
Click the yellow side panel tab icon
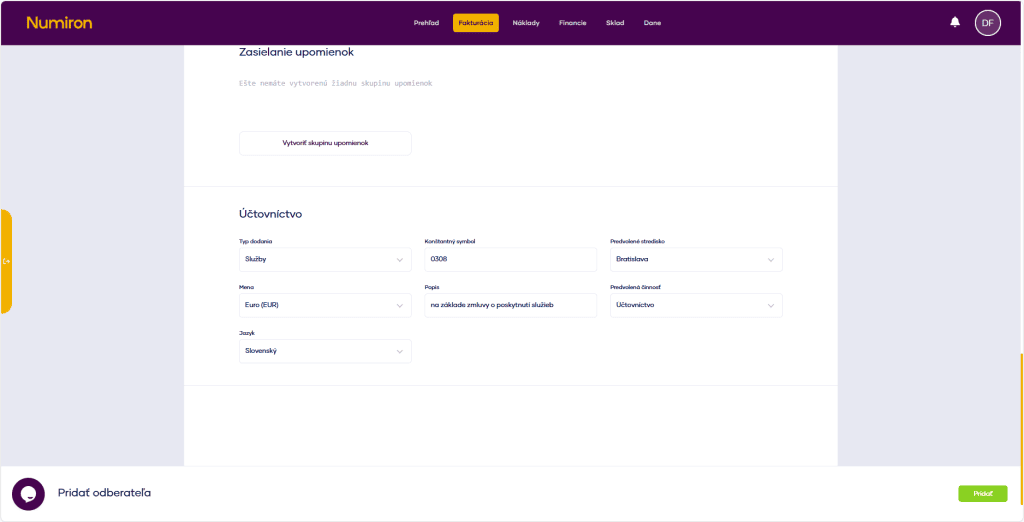tap(6, 261)
